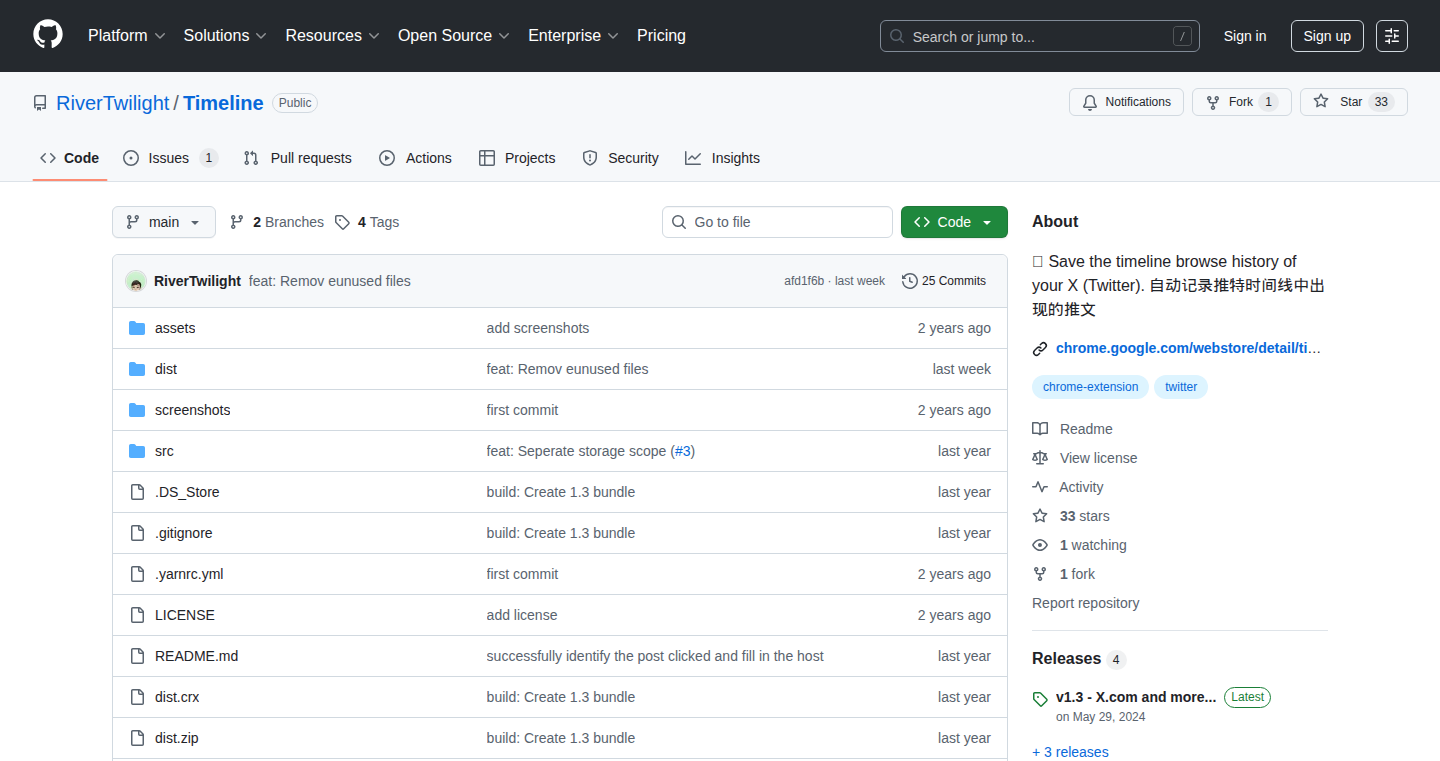
Task: Click the history clock icon by 25 Commits
Action: click(x=909, y=281)
